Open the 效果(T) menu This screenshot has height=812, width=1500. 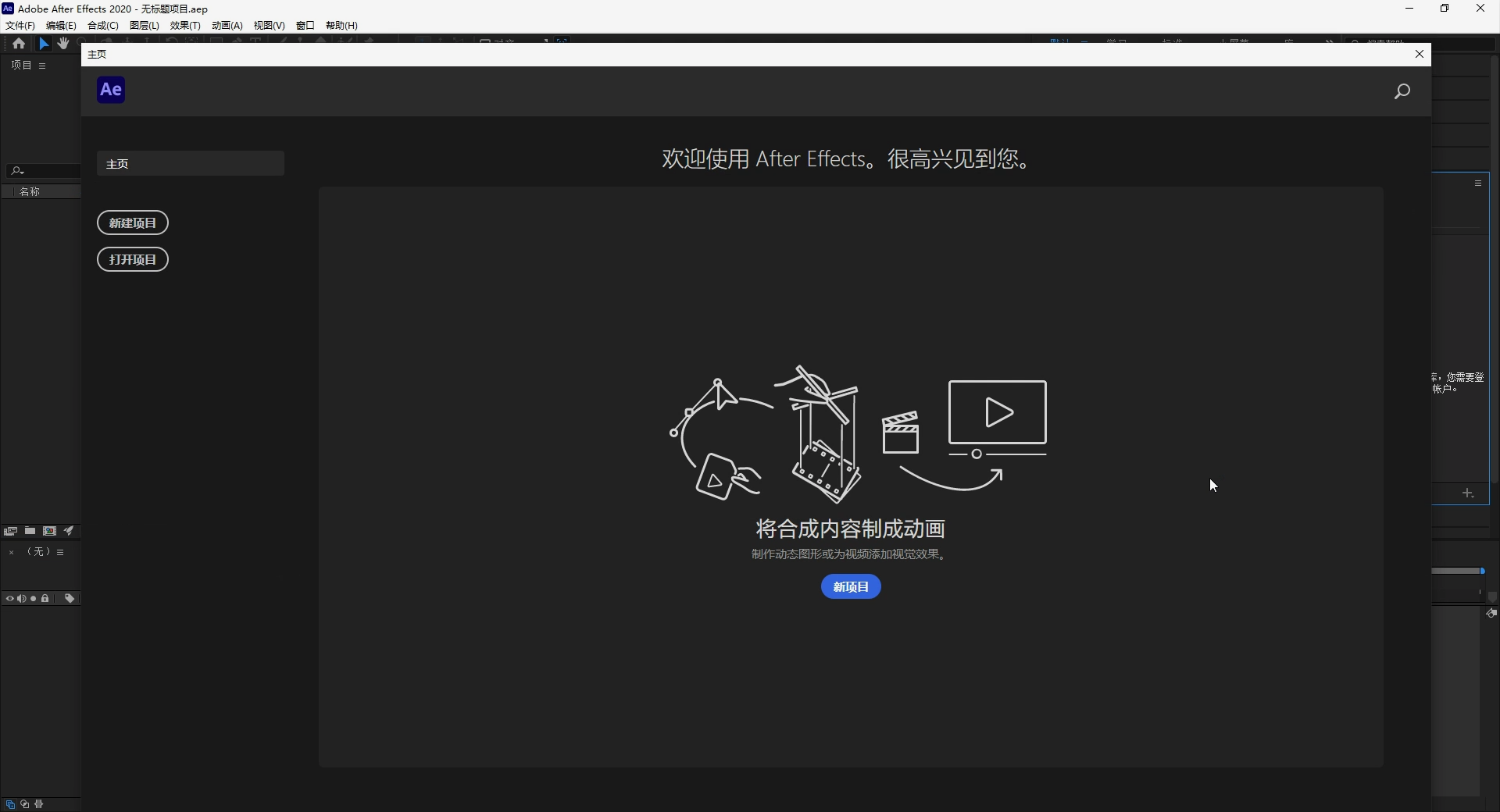pos(185,25)
